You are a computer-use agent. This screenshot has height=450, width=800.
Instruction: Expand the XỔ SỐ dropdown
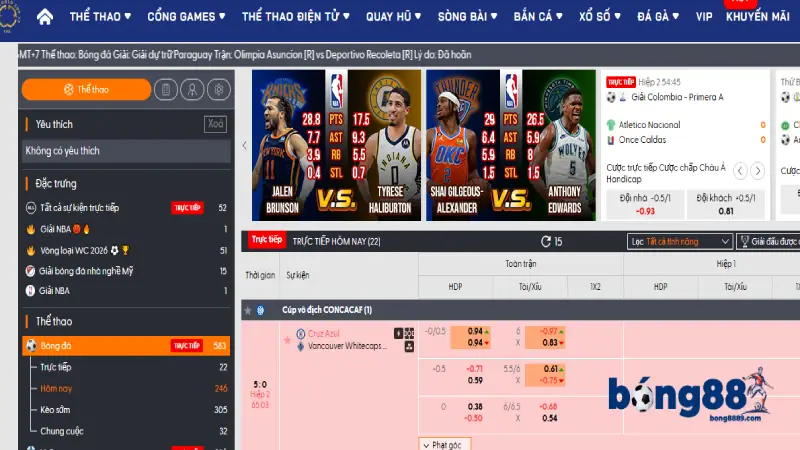click(600, 17)
